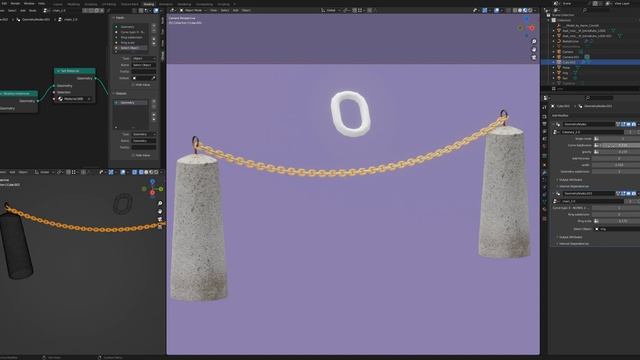Open the Object Data properties tab
640x360 pixels.
tap(544, 202)
